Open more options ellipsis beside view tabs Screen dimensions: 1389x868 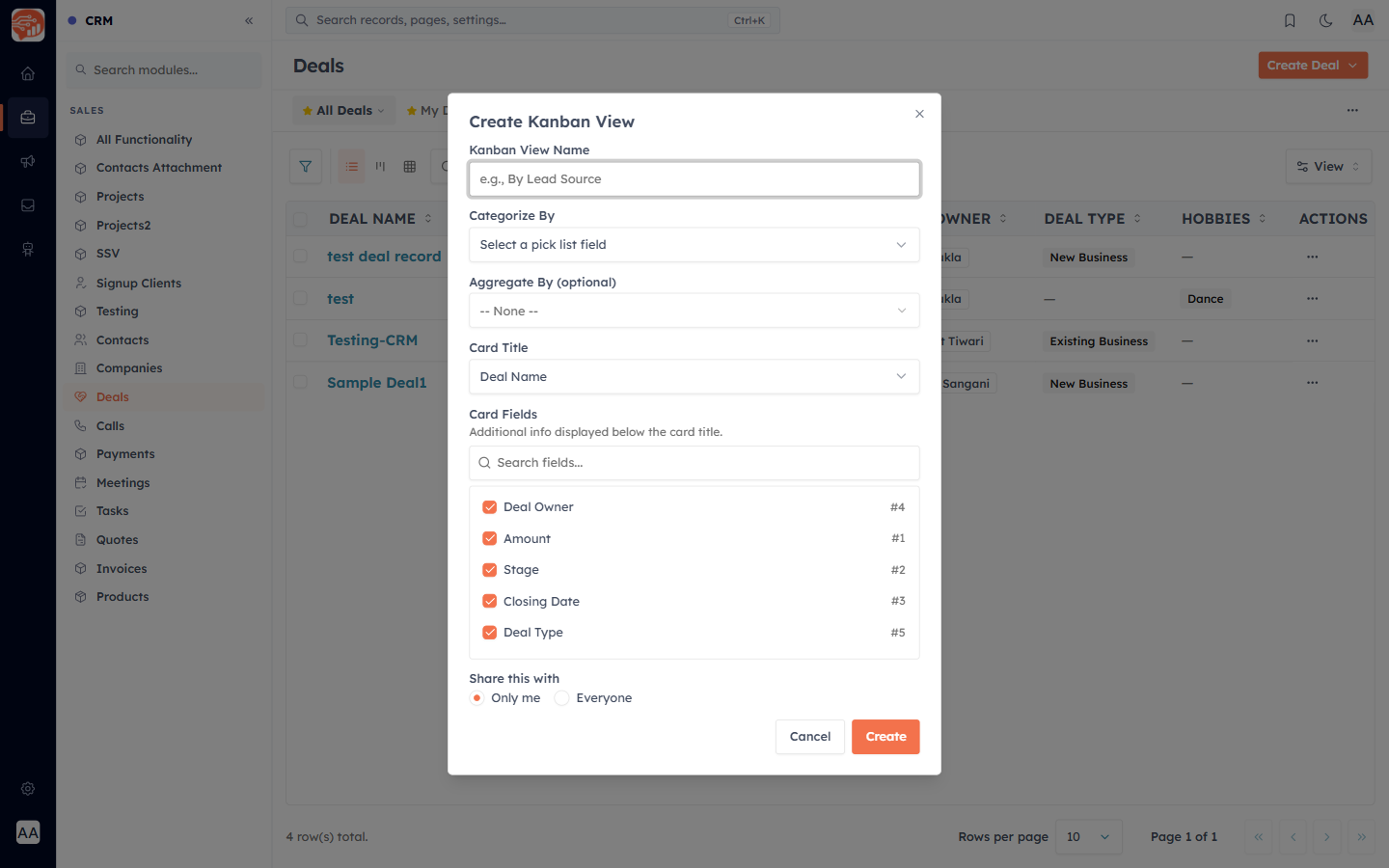[x=1352, y=110]
